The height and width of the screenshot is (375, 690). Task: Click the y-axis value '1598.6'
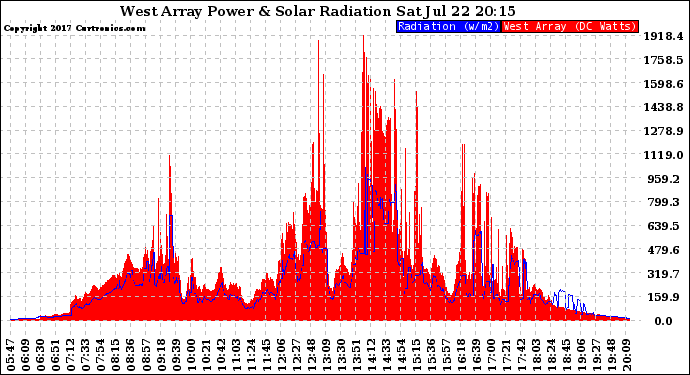(x=664, y=84)
